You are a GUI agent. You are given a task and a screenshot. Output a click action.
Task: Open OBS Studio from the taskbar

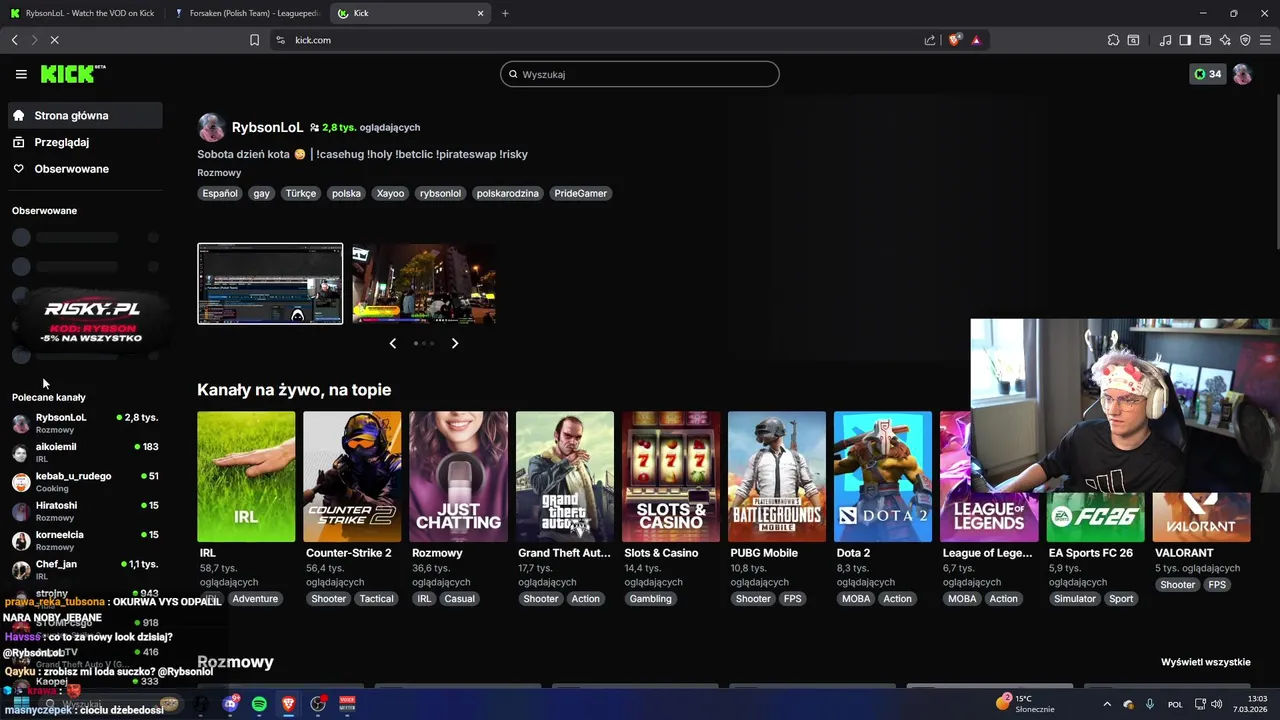click(318, 704)
